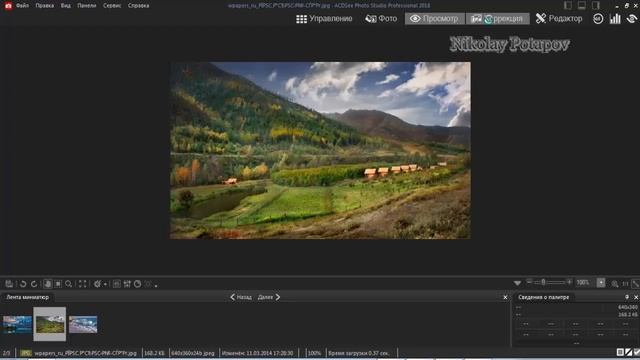Switch to Просмотр mode
The image size is (640, 360).
(434, 19)
